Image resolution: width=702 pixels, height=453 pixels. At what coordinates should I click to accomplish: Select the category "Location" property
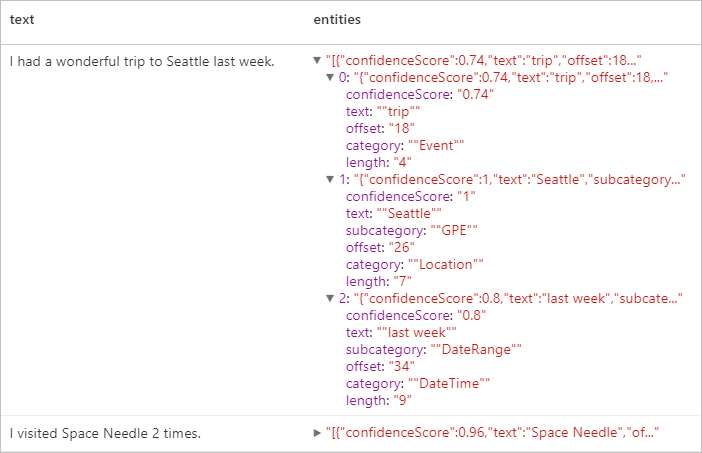(414, 265)
